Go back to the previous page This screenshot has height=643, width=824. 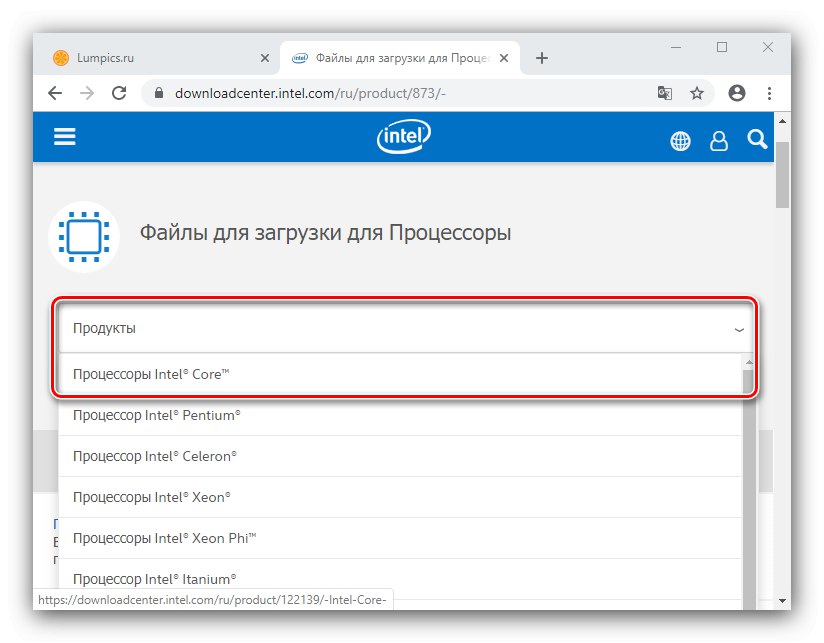tap(55, 93)
